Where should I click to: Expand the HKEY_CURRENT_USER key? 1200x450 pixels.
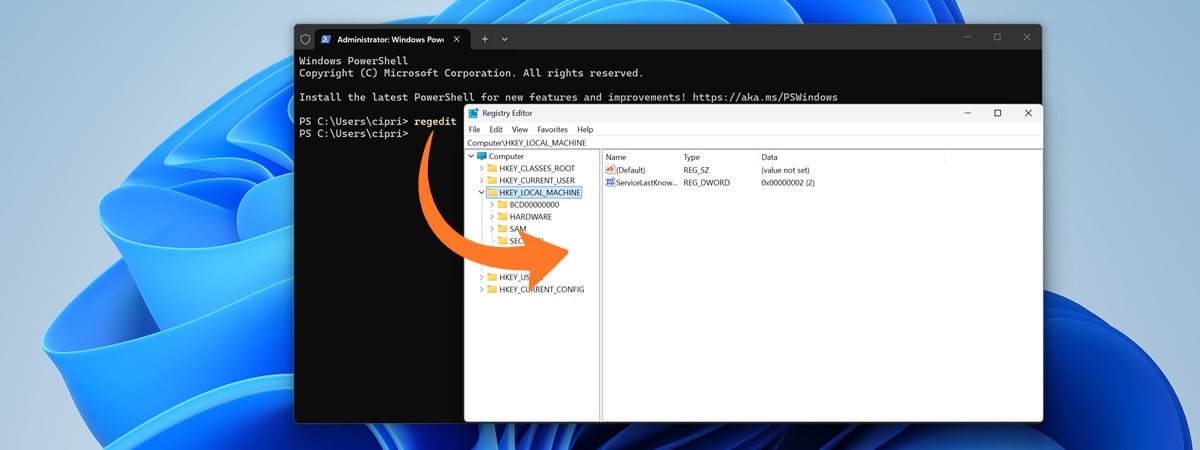click(x=481, y=180)
